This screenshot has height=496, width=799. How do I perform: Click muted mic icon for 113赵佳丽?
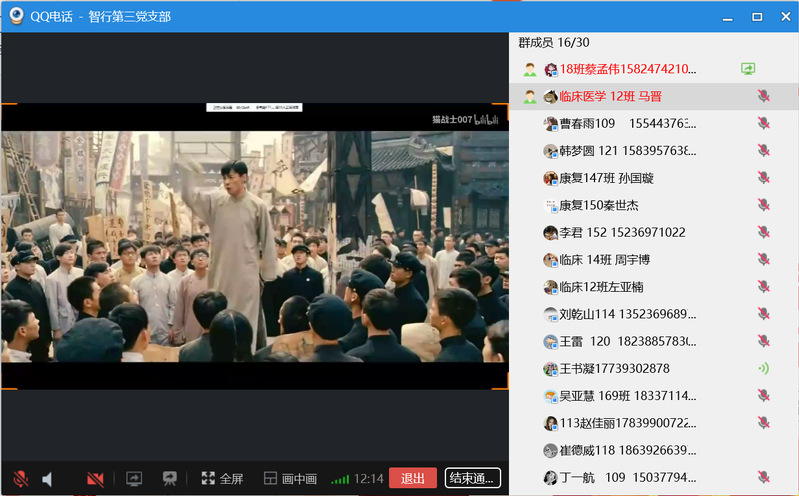click(763, 423)
